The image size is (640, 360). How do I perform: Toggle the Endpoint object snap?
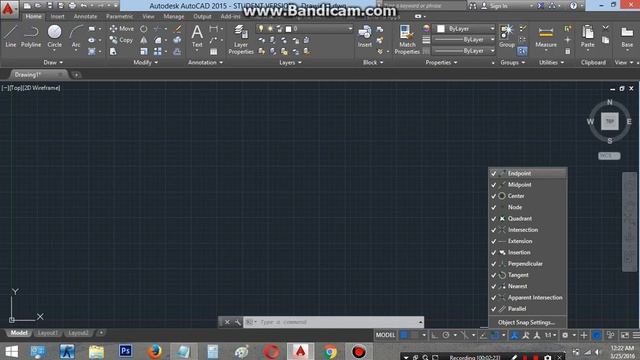528,173
